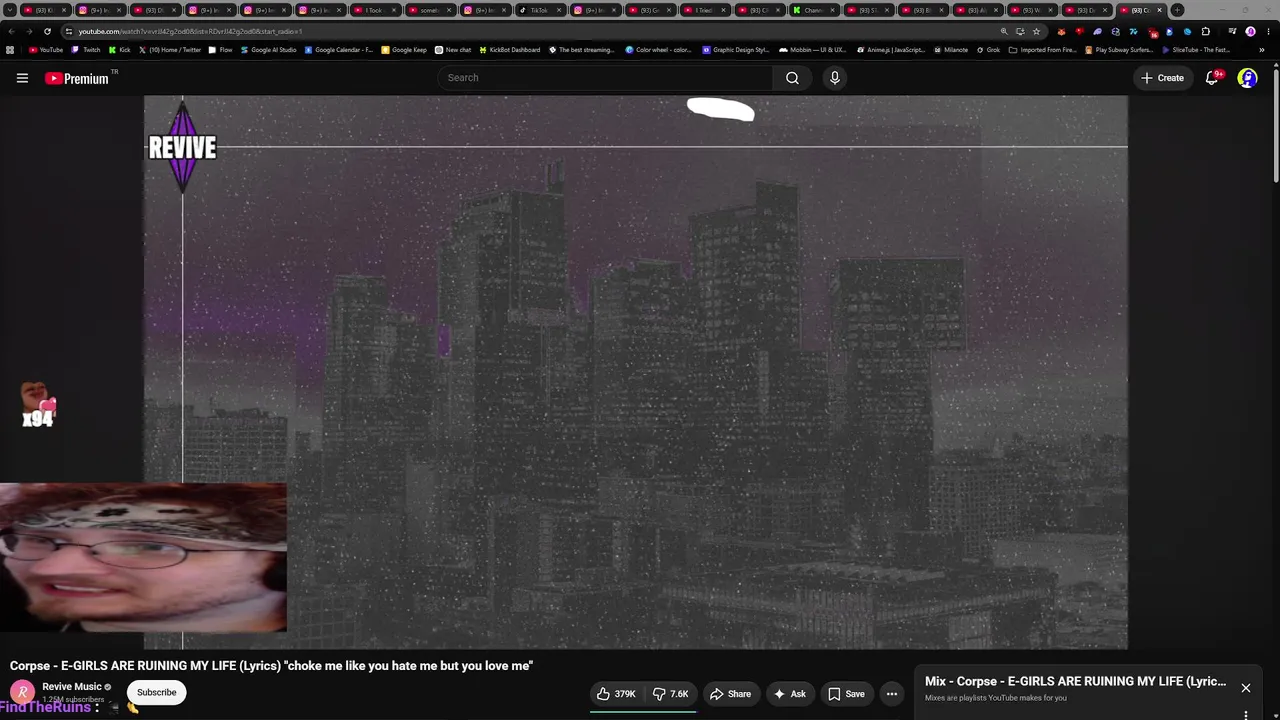This screenshot has height=720, width=1280.
Task: Open the Milanote bookmark
Action: [x=951, y=50]
